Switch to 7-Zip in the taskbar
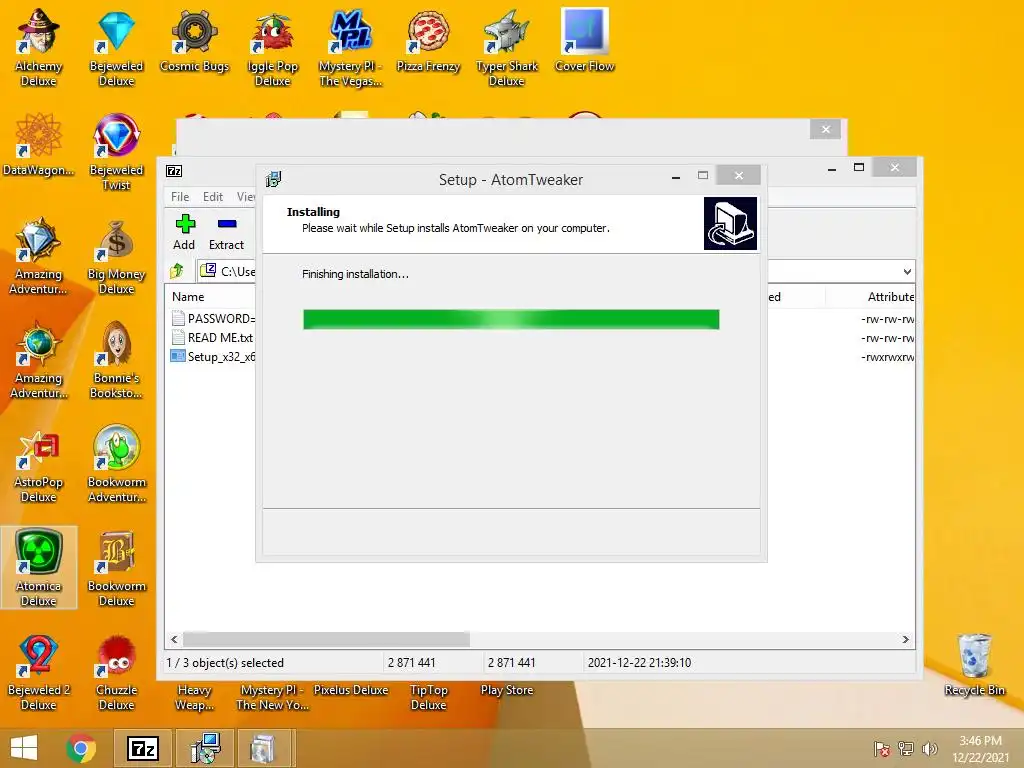 coord(143,748)
